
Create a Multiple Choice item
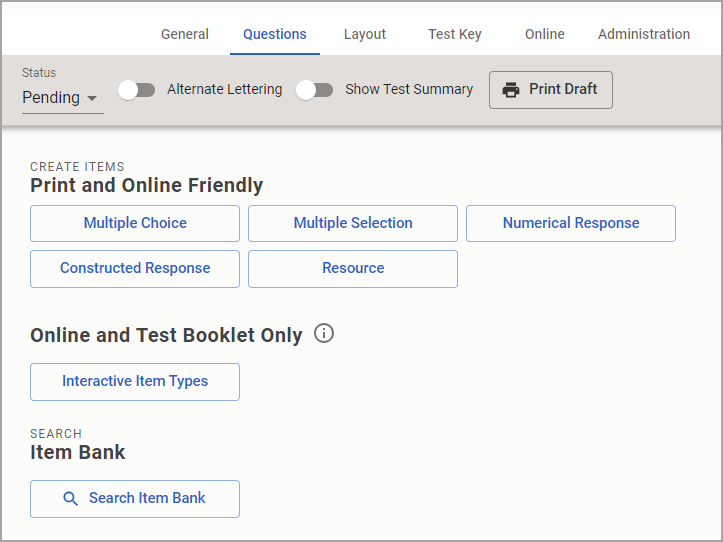pyautogui.click(x=135, y=224)
